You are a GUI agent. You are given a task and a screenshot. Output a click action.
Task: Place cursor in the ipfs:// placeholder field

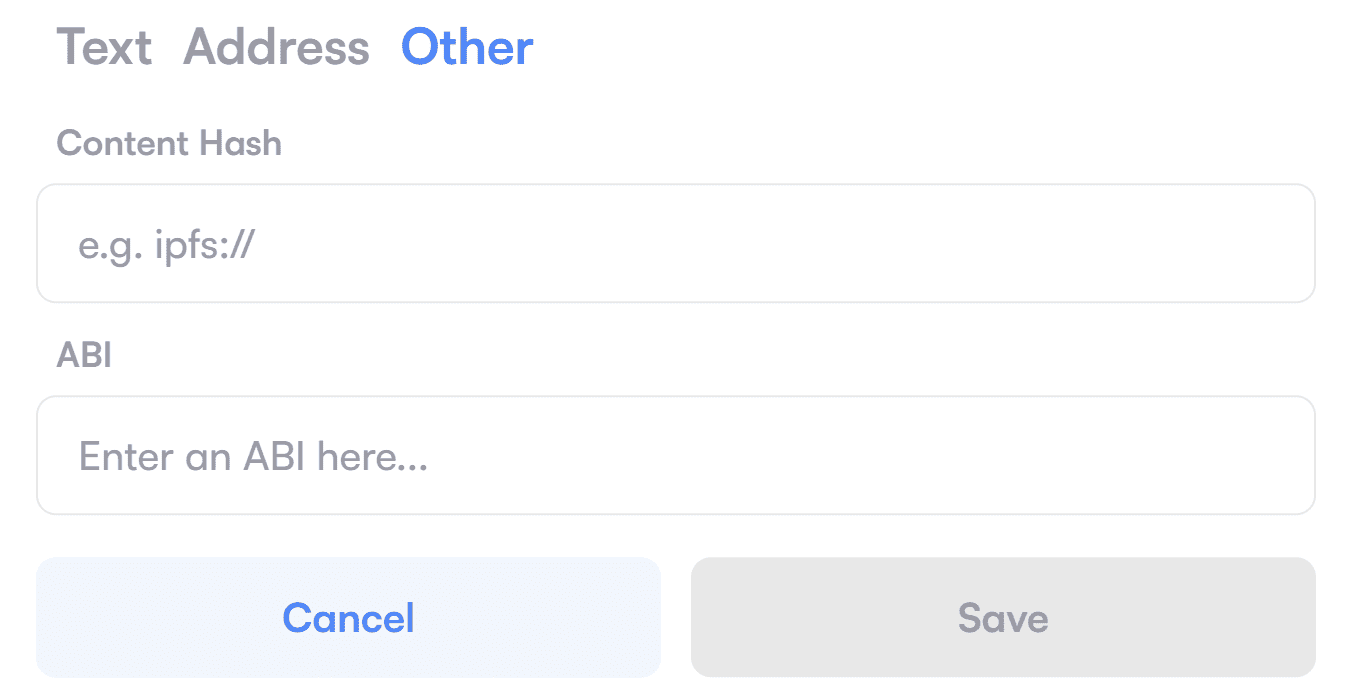tap(675, 243)
